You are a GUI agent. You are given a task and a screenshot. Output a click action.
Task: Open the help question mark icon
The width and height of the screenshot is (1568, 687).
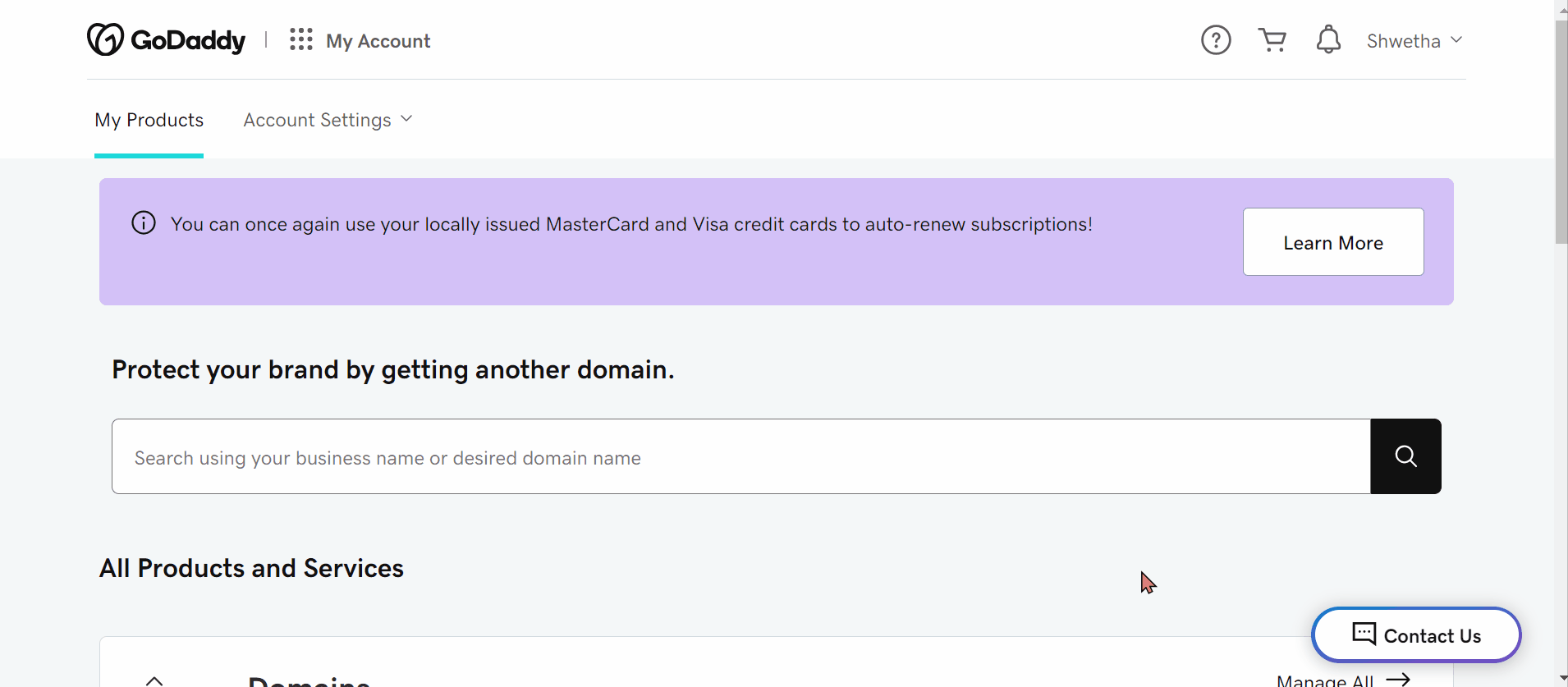(x=1216, y=39)
